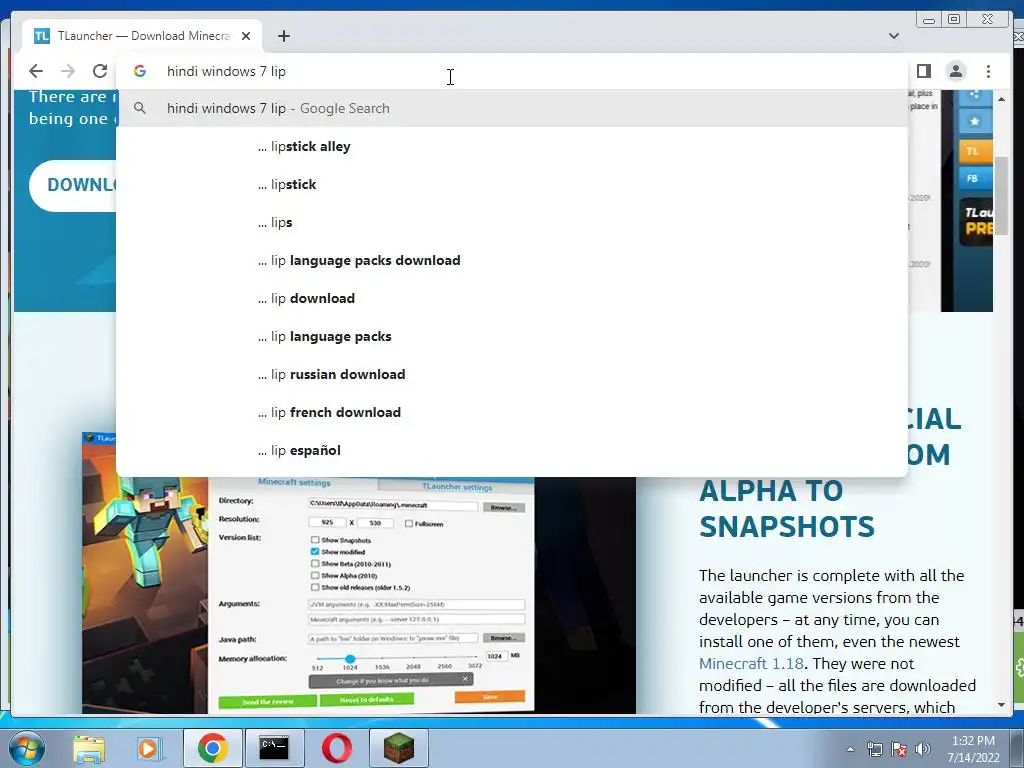
Task: Click the Google icon in address bar
Action: click(x=140, y=71)
